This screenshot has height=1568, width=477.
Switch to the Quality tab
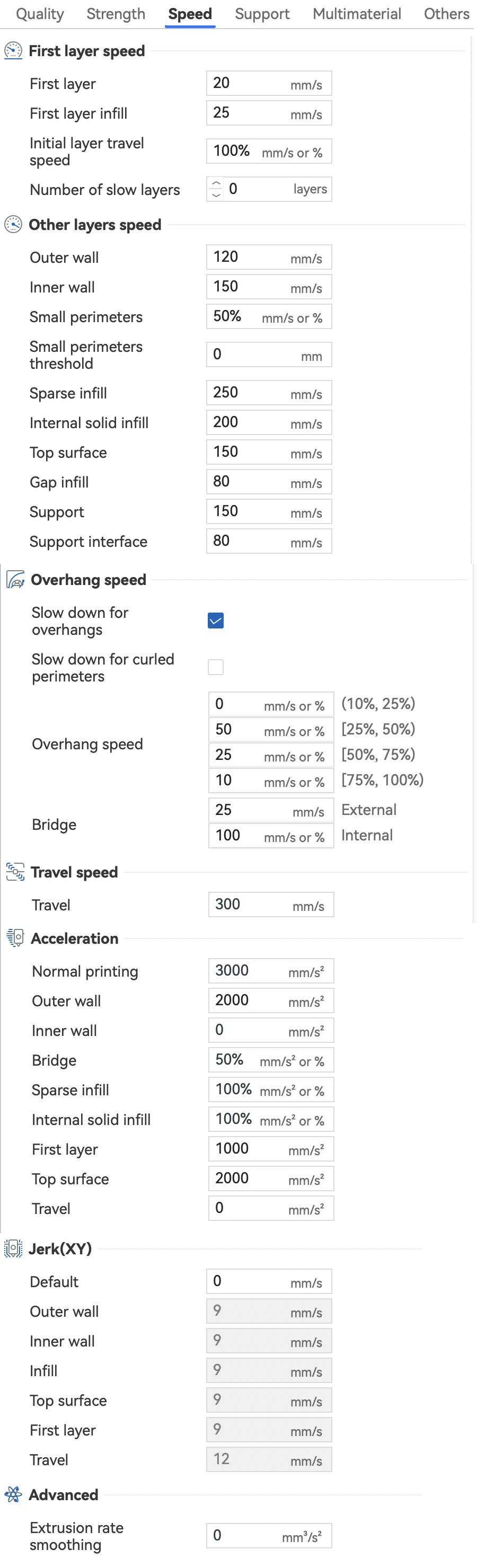[40, 14]
